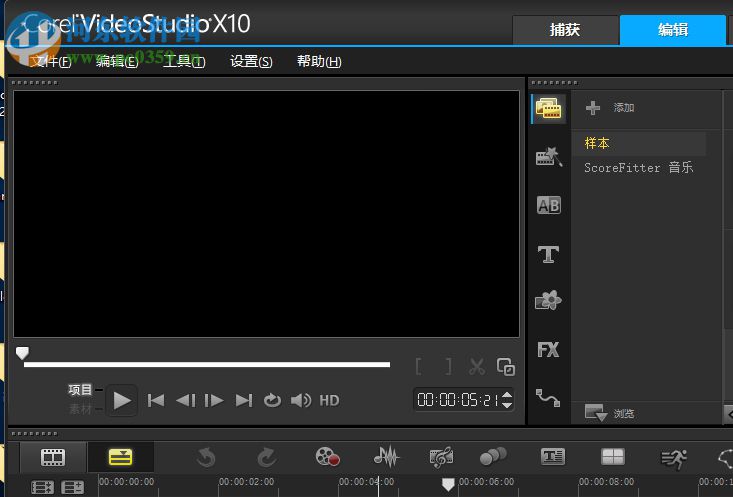Select Project playback mode (项目)
This screenshot has width=733, height=497.
(x=80, y=389)
